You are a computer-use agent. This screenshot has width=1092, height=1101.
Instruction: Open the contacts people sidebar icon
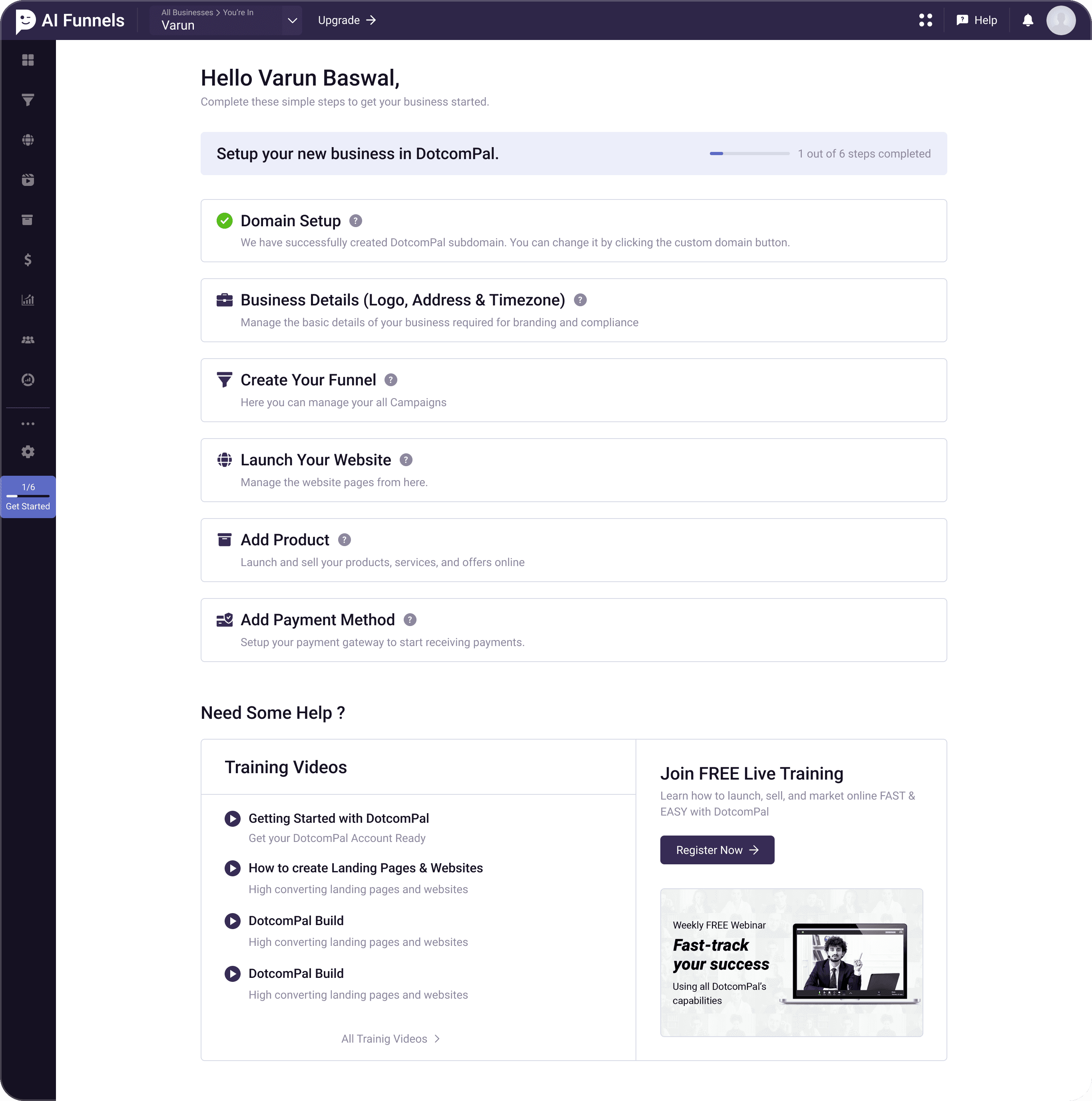tap(27, 340)
